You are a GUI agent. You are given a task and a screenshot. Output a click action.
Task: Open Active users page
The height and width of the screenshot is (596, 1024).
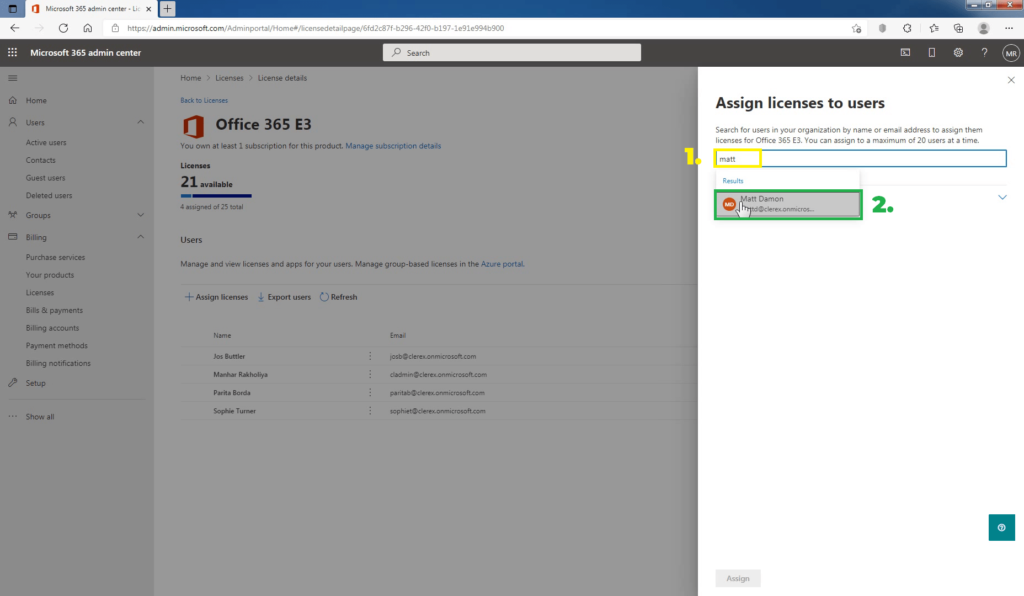click(x=46, y=142)
